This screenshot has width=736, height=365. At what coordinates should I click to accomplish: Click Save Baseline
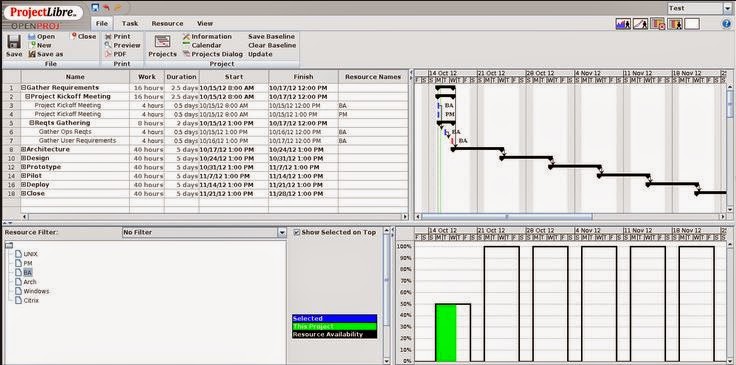click(271, 36)
